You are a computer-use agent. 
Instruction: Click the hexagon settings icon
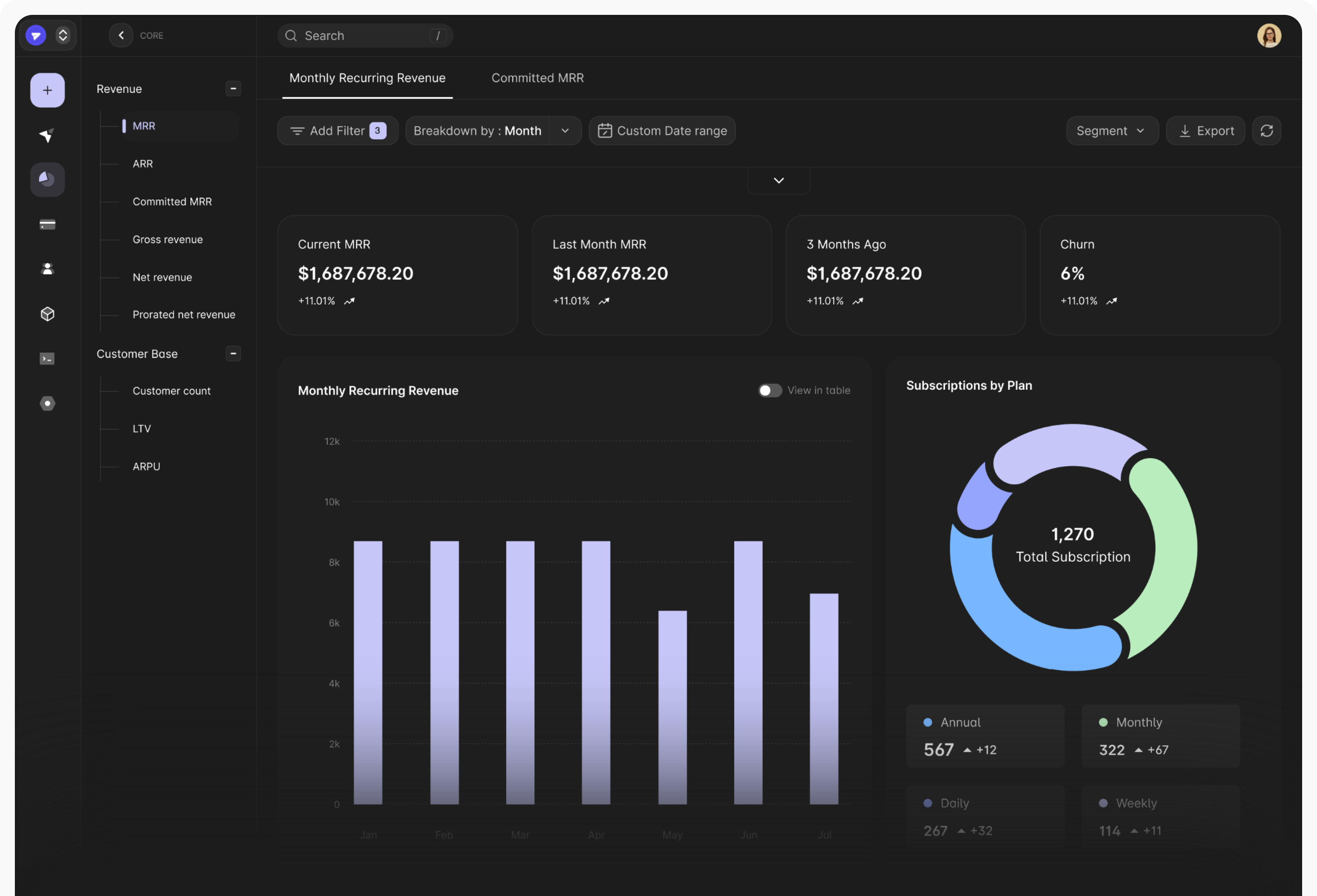(47, 403)
